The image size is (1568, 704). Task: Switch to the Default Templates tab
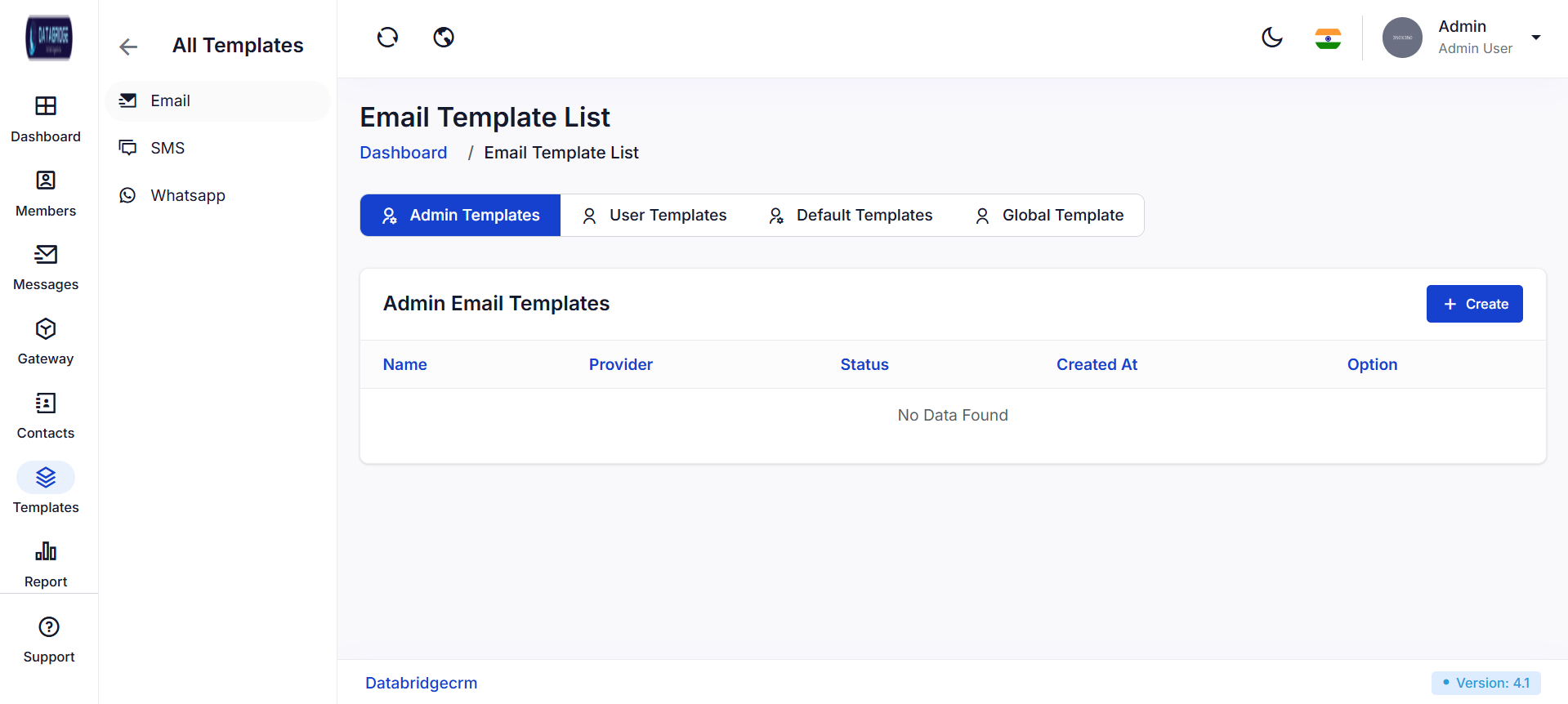[851, 216]
